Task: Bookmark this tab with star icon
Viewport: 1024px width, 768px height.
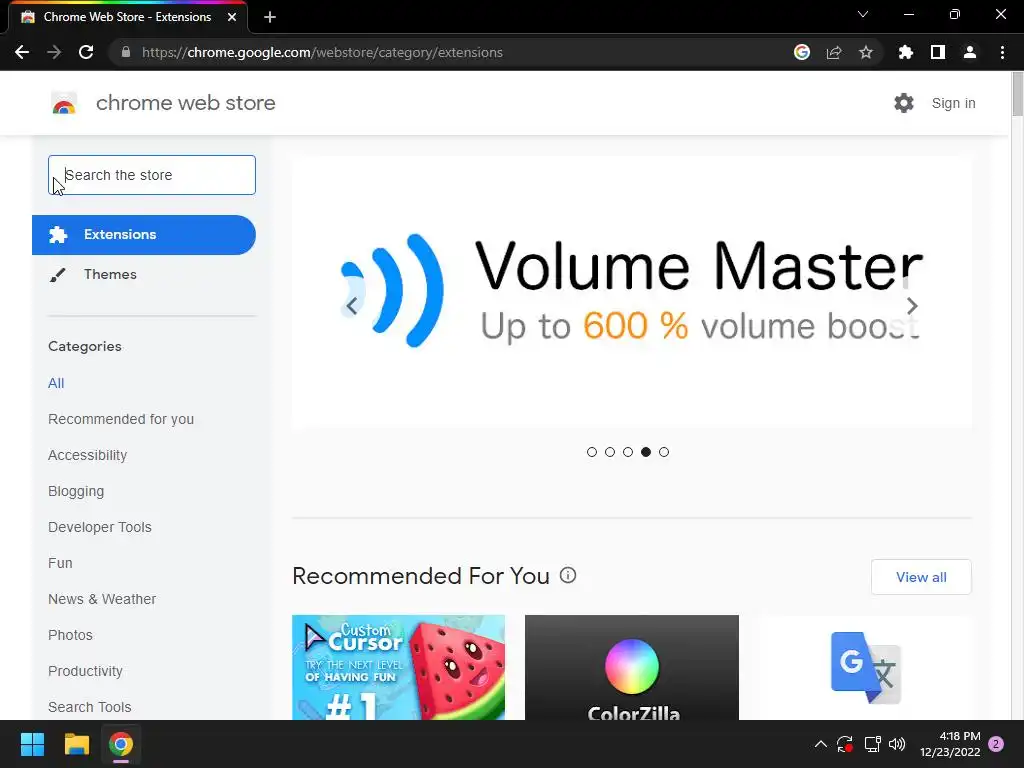Action: point(866,52)
